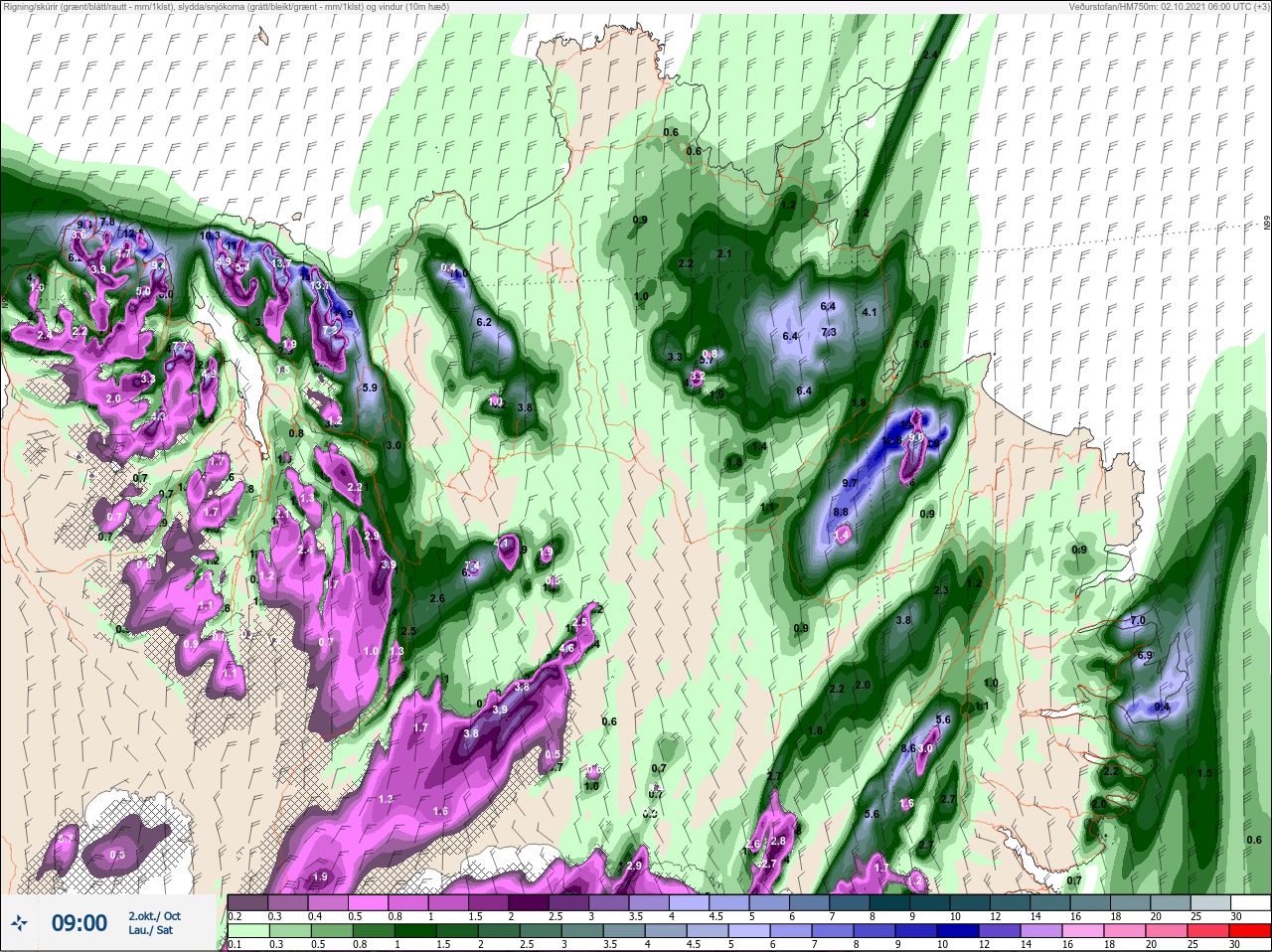Click the 09:00 forecast time
This screenshot has height=952, width=1272.
click(79, 923)
